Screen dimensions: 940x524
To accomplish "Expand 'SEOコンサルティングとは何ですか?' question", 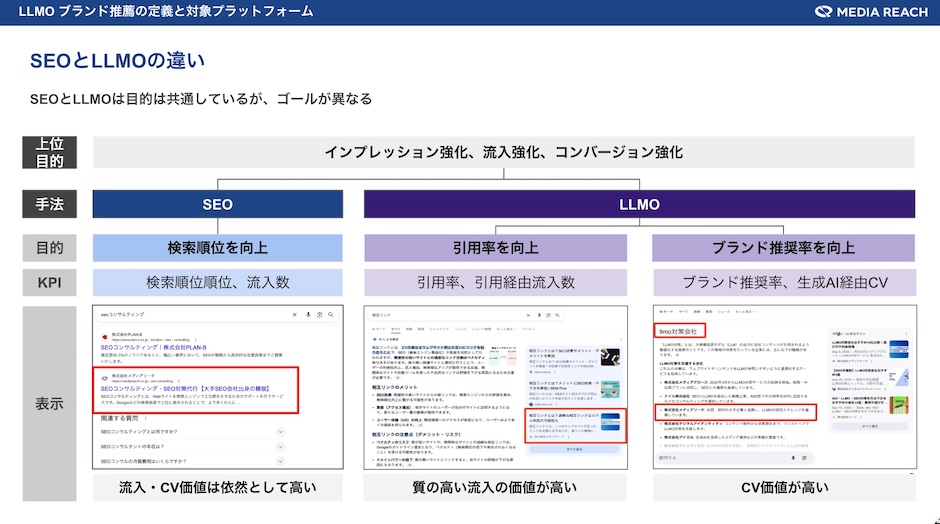I will click(280, 432).
